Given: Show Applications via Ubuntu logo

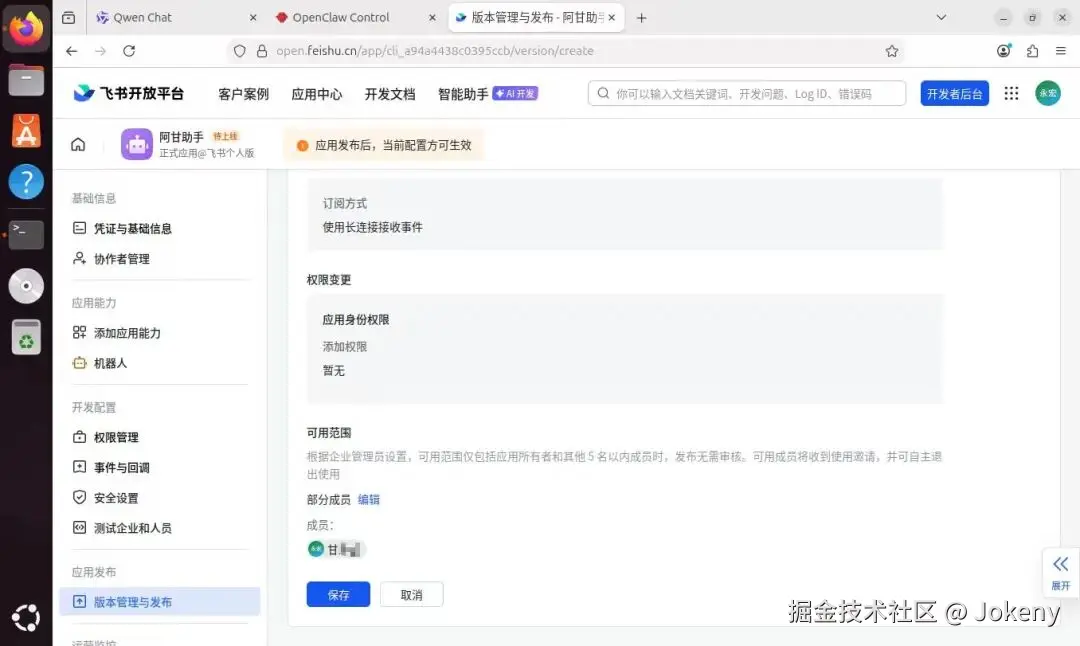Looking at the screenshot, I should click(x=26, y=618).
